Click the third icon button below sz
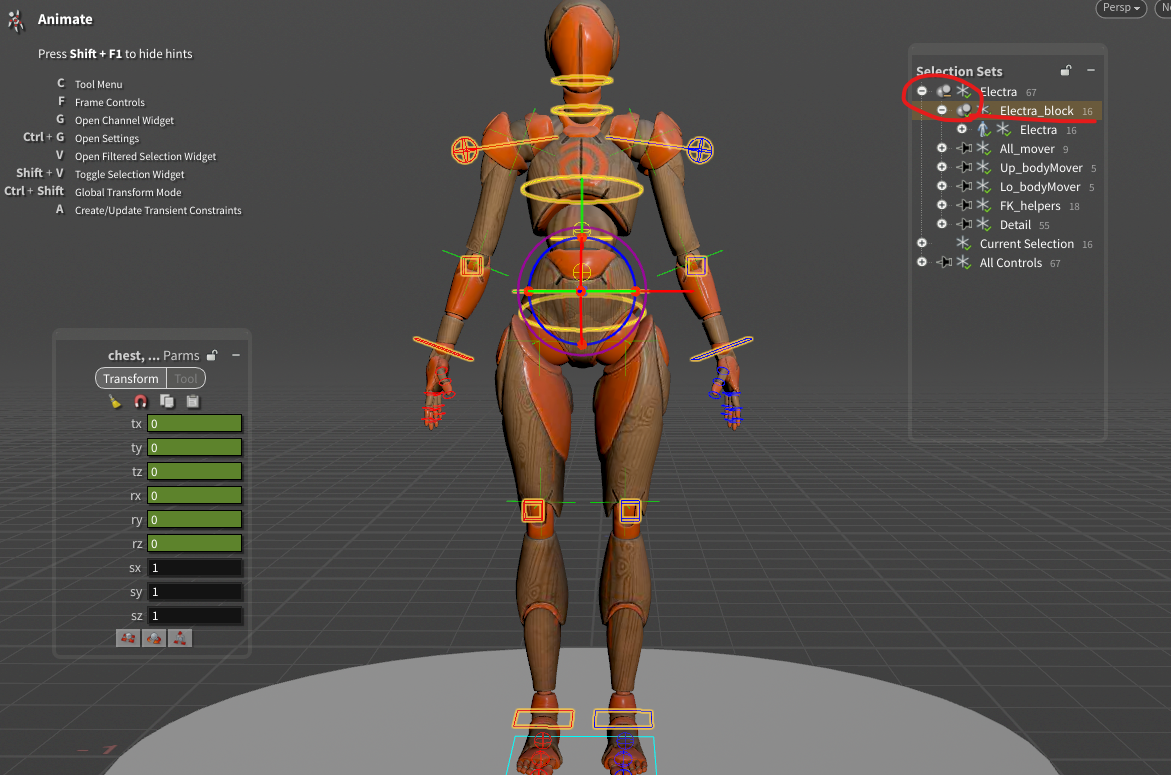 tap(180, 638)
